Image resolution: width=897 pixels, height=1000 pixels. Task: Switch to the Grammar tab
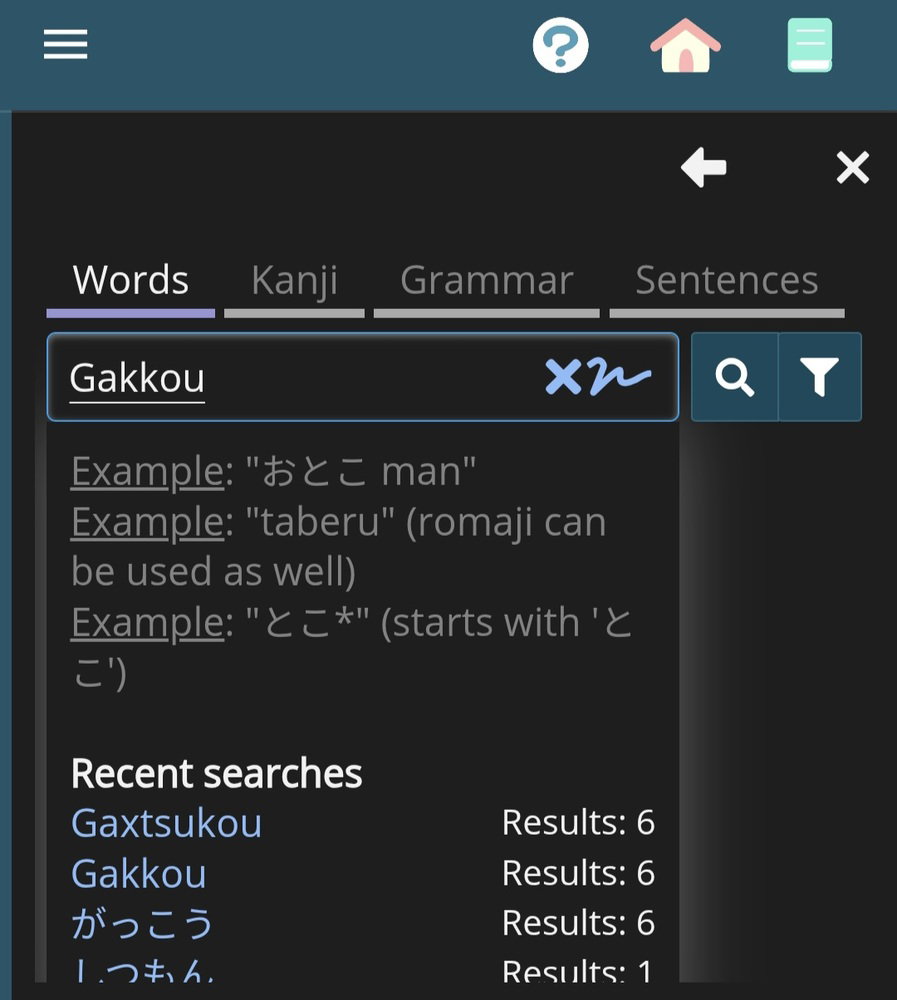point(486,281)
